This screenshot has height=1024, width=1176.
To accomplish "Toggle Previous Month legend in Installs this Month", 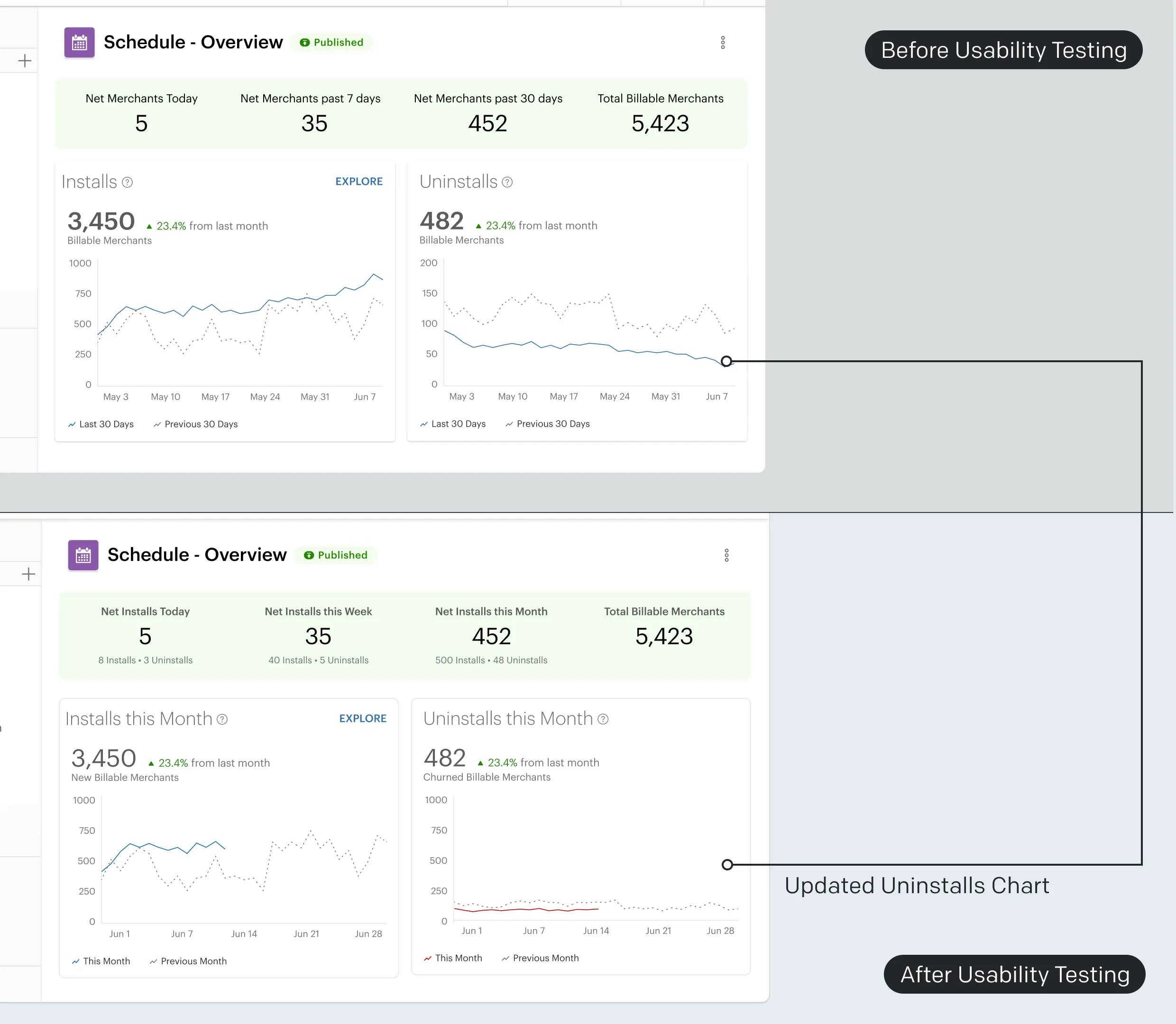I will [188, 962].
